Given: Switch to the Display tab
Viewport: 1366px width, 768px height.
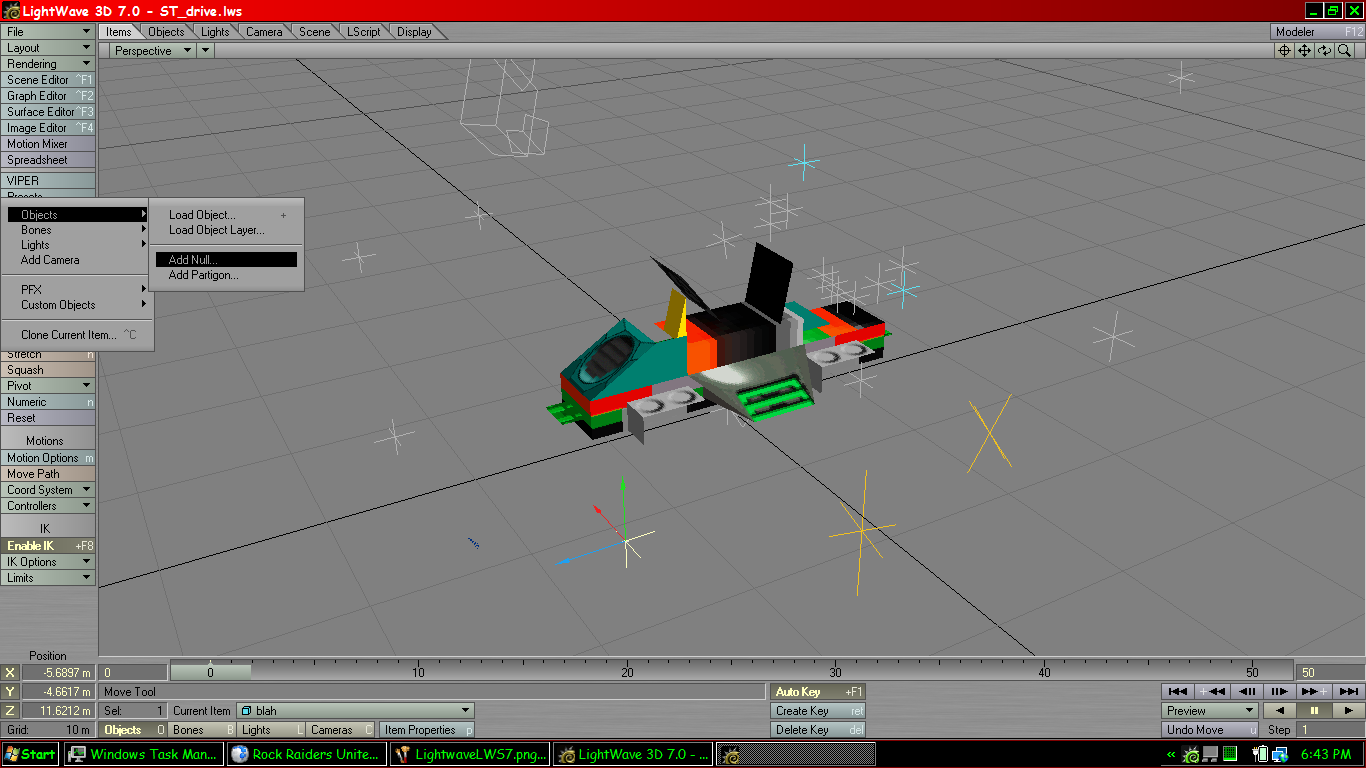Looking at the screenshot, I should (415, 32).
